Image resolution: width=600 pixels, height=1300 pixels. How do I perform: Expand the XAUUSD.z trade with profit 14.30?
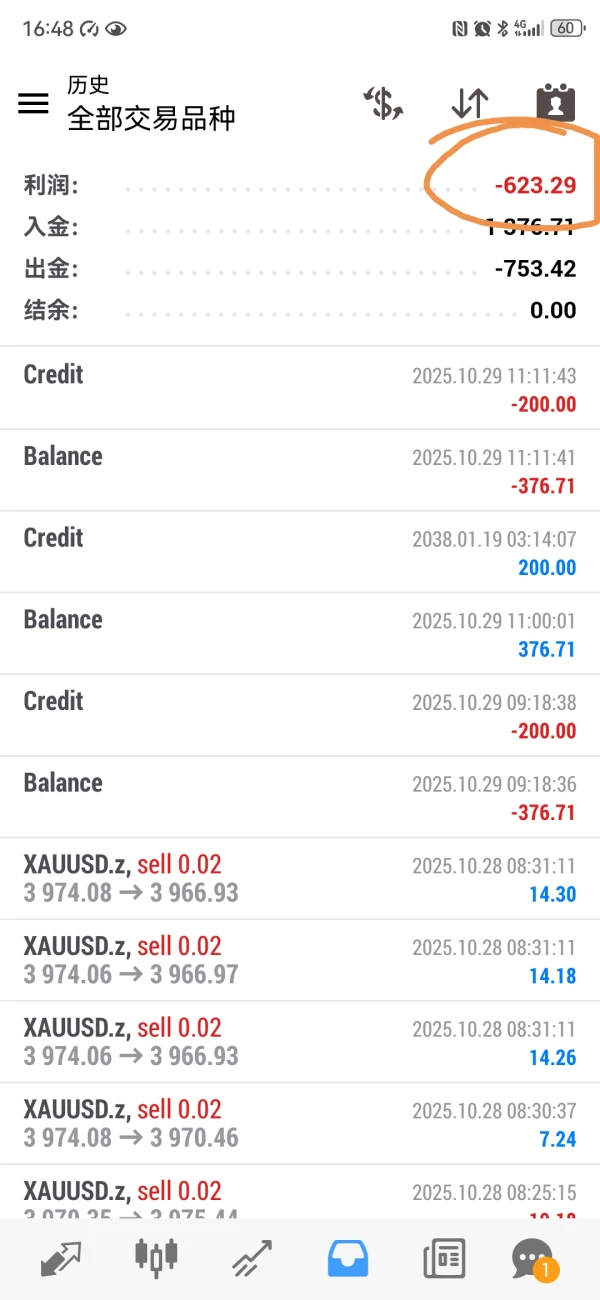[300, 878]
